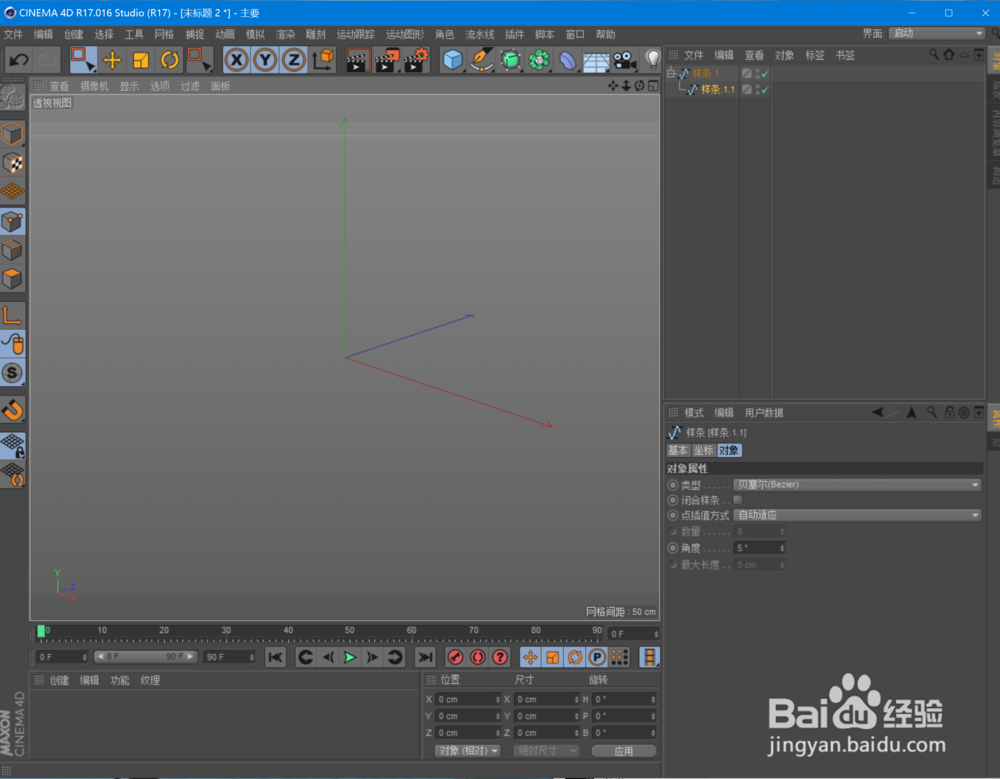Switch to Texture mode checkered cube
The image size is (1000, 779).
[x=12, y=163]
